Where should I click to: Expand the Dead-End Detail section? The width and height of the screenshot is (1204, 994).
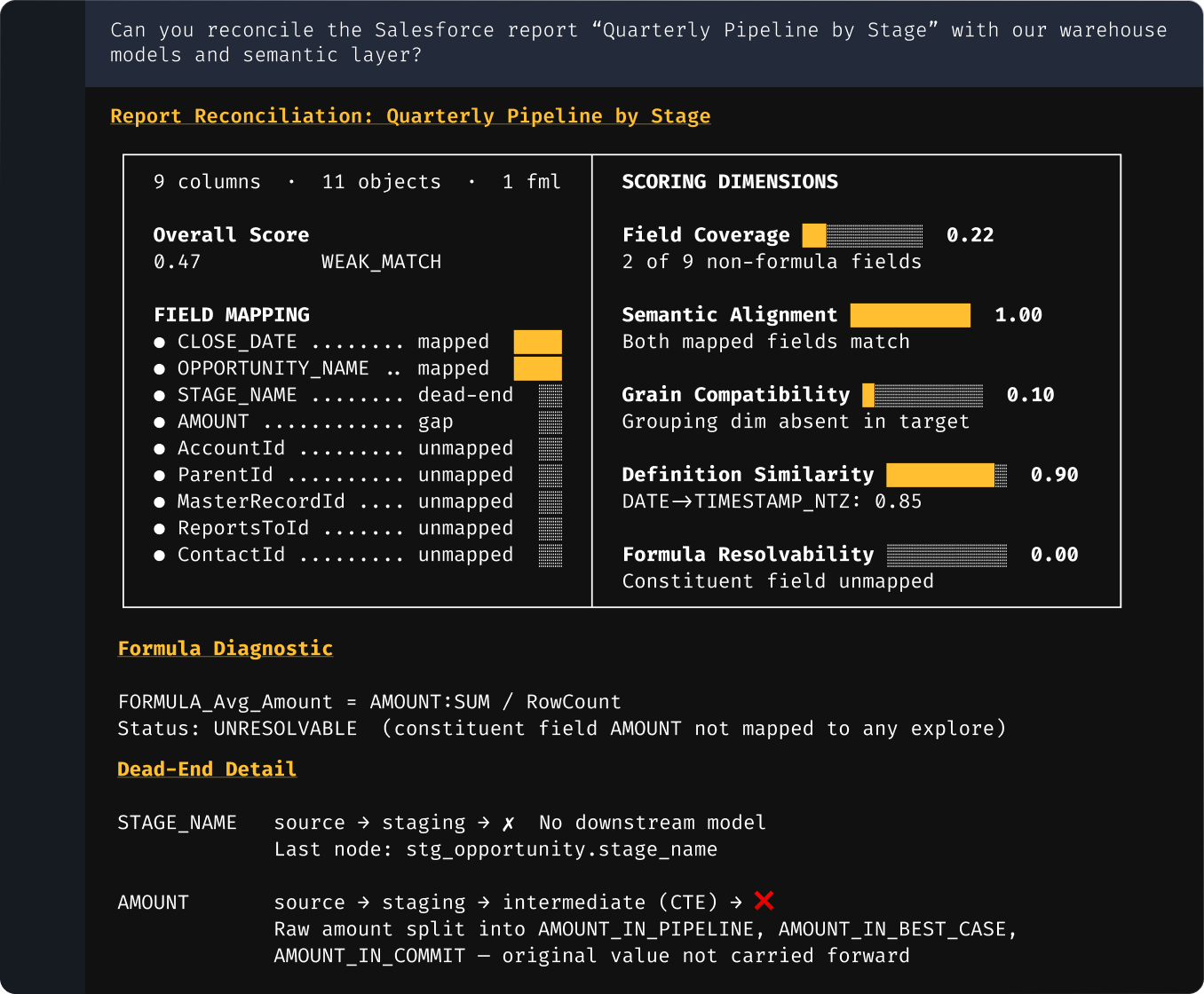click(207, 769)
